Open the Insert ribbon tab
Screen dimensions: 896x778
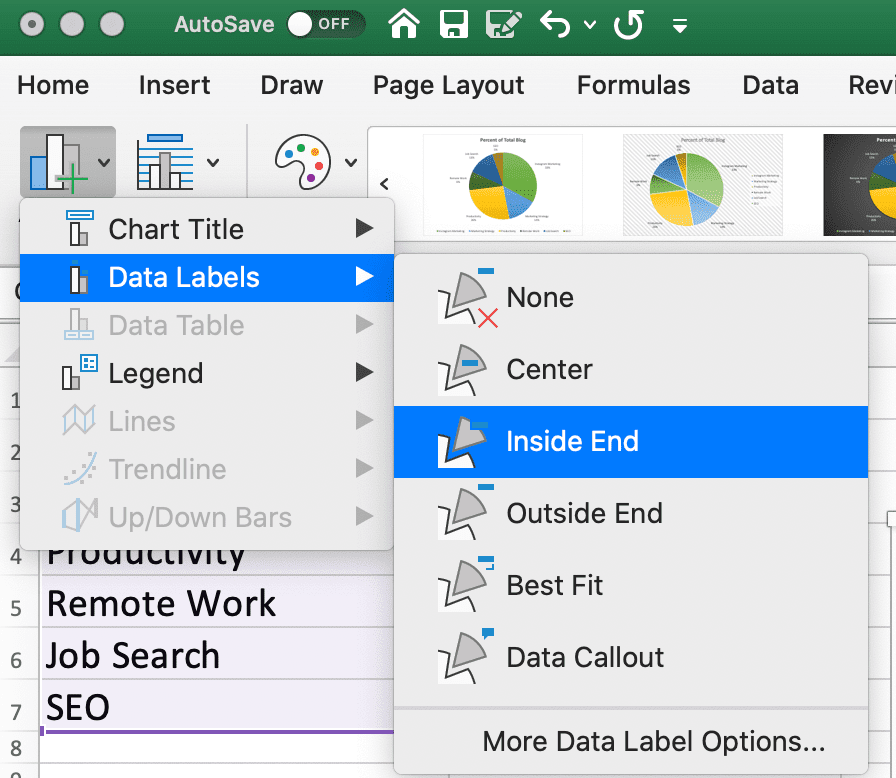pyautogui.click(x=174, y=86)
